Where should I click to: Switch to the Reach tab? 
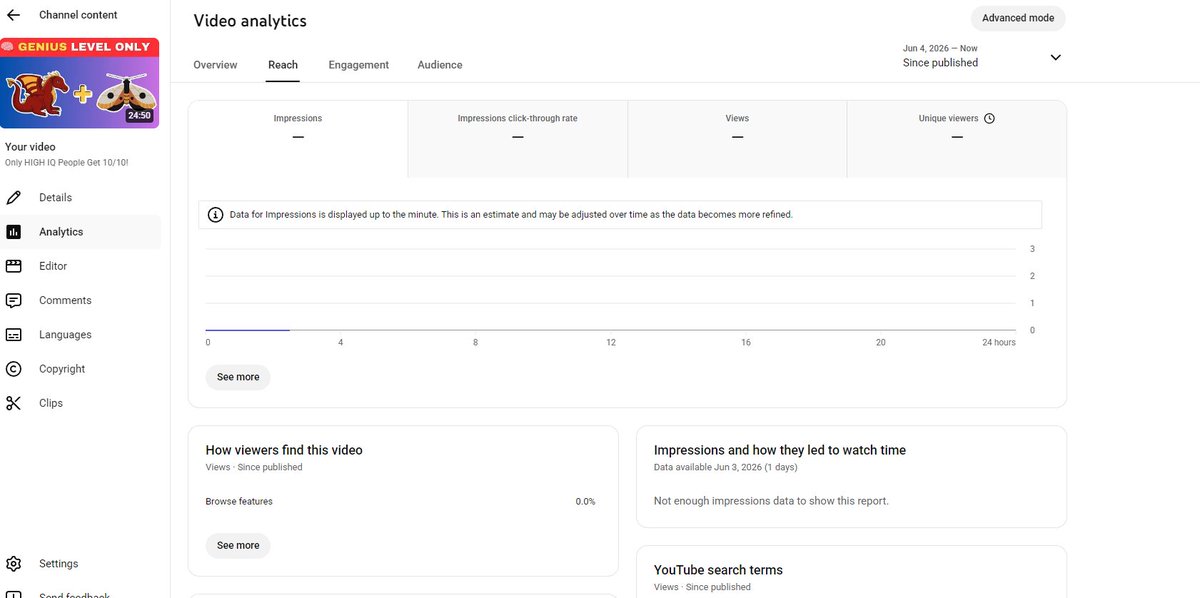[283, 65]
